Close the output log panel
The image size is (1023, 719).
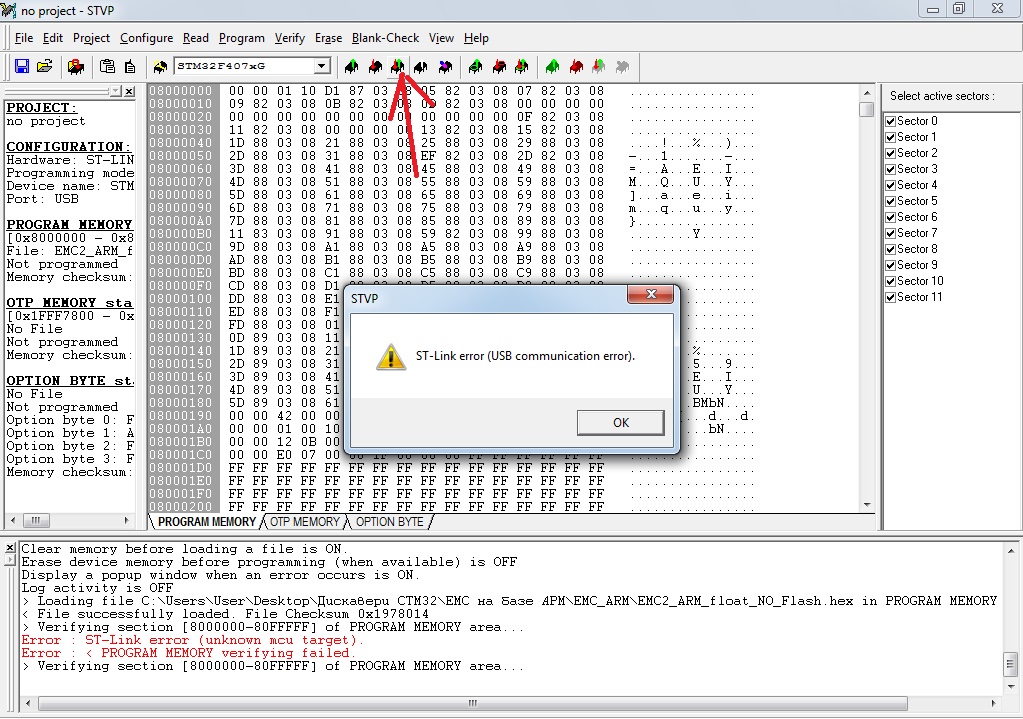point(10,548)
